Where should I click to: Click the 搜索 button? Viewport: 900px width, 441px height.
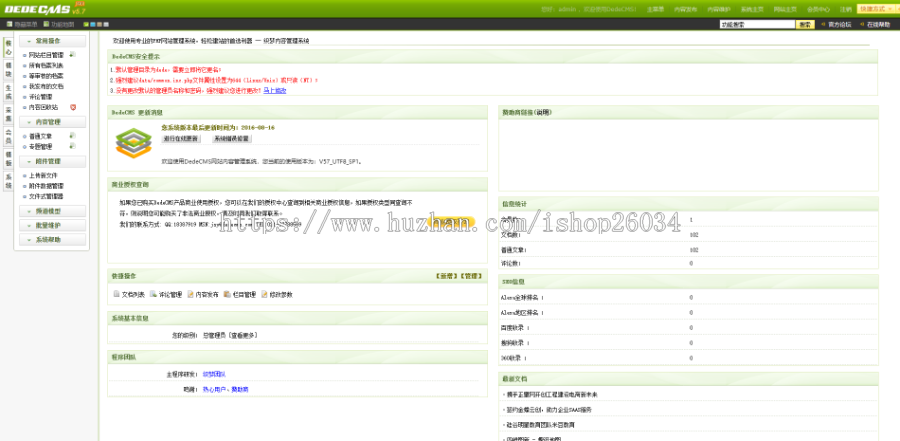tap(805, 25)
